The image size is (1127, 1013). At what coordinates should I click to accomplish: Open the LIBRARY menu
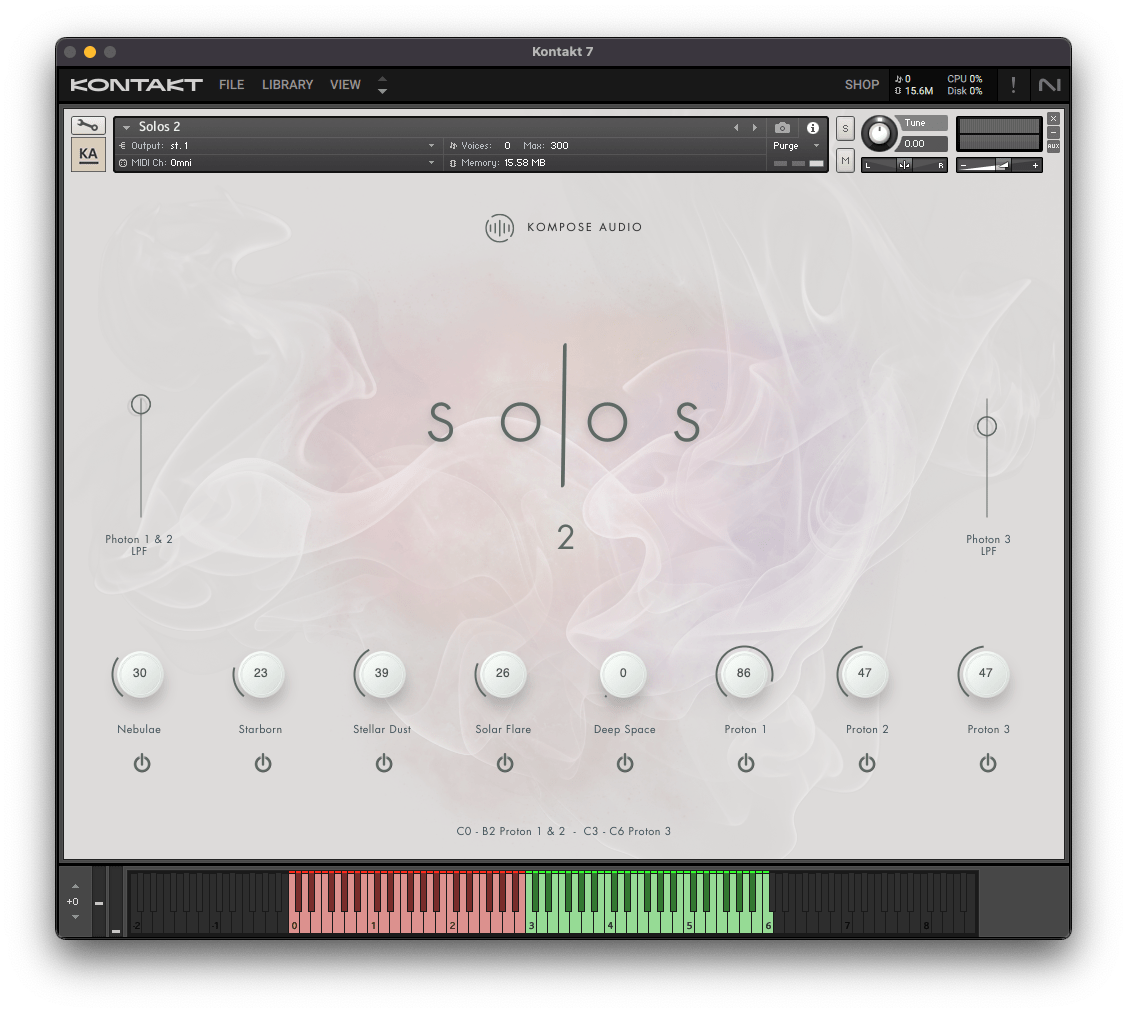pyautogui.click(x=287, y=85)
